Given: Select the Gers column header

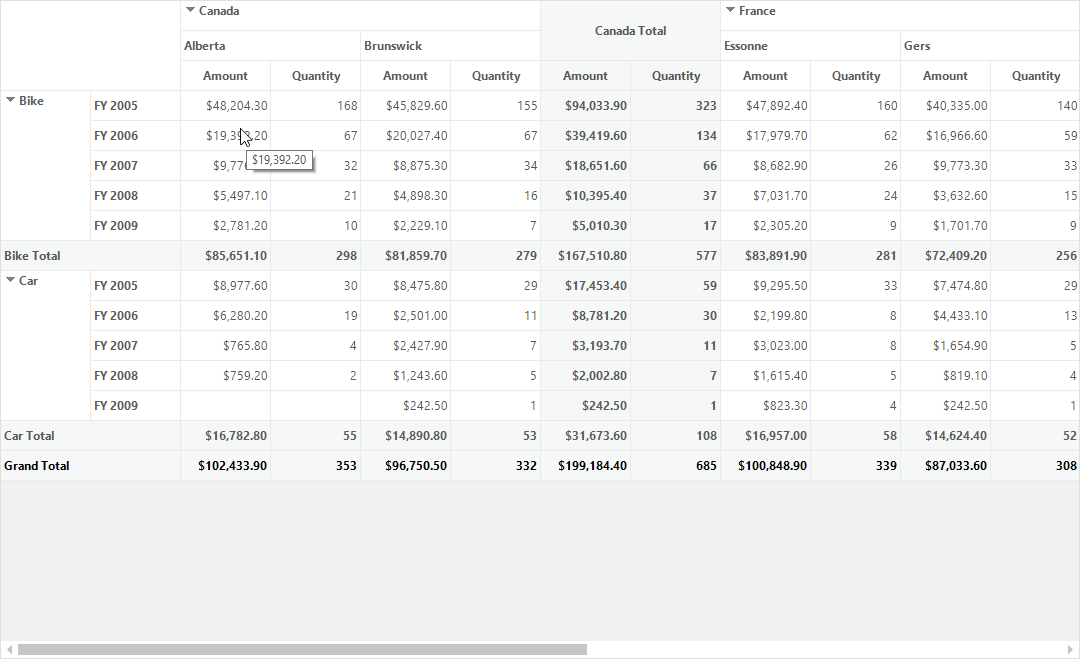Looking at the screenshot, I should (990, 46).
